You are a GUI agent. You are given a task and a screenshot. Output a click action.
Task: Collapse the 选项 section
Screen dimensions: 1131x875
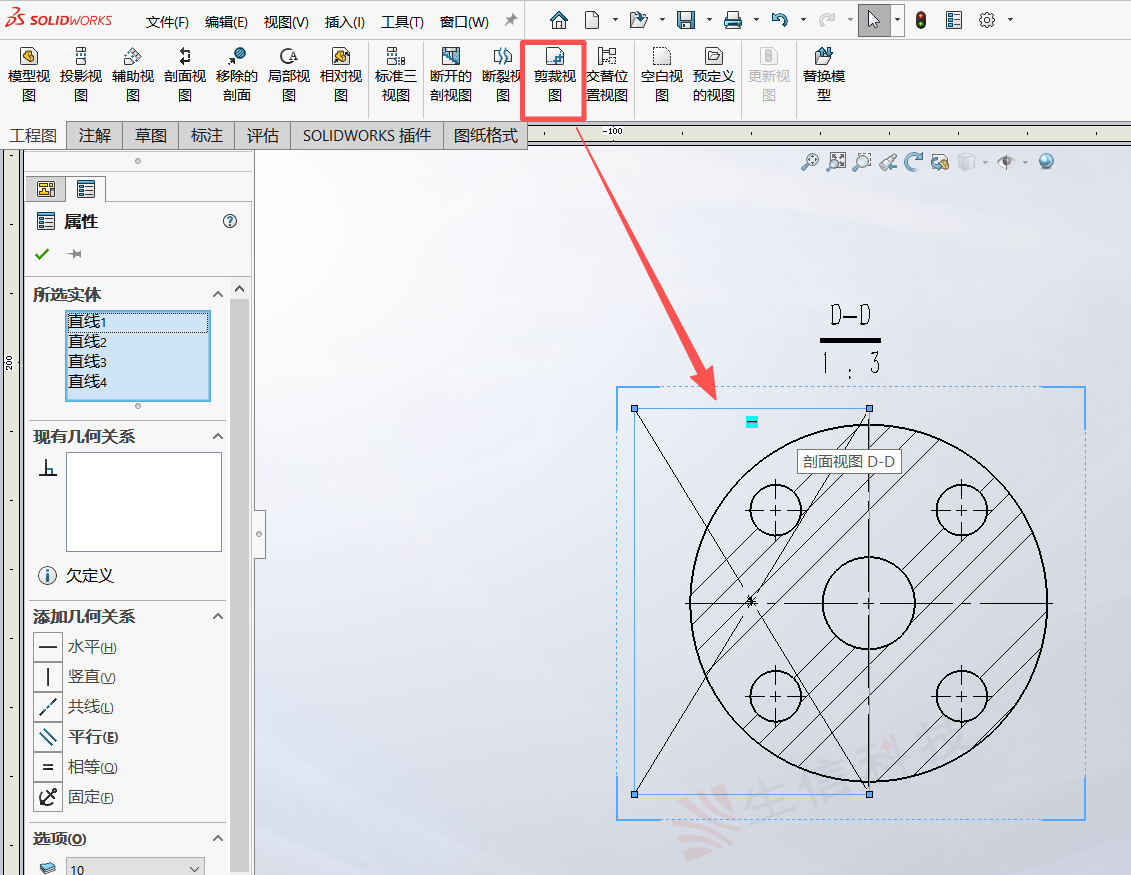click(x=218, y=838)
